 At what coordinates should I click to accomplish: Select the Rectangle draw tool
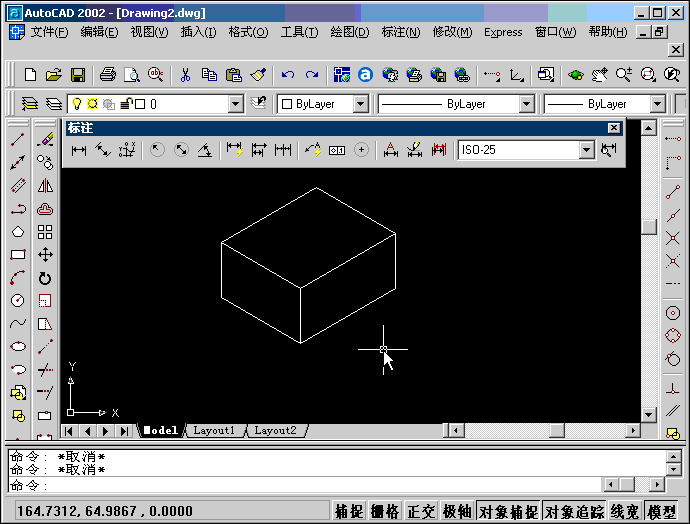18,255
